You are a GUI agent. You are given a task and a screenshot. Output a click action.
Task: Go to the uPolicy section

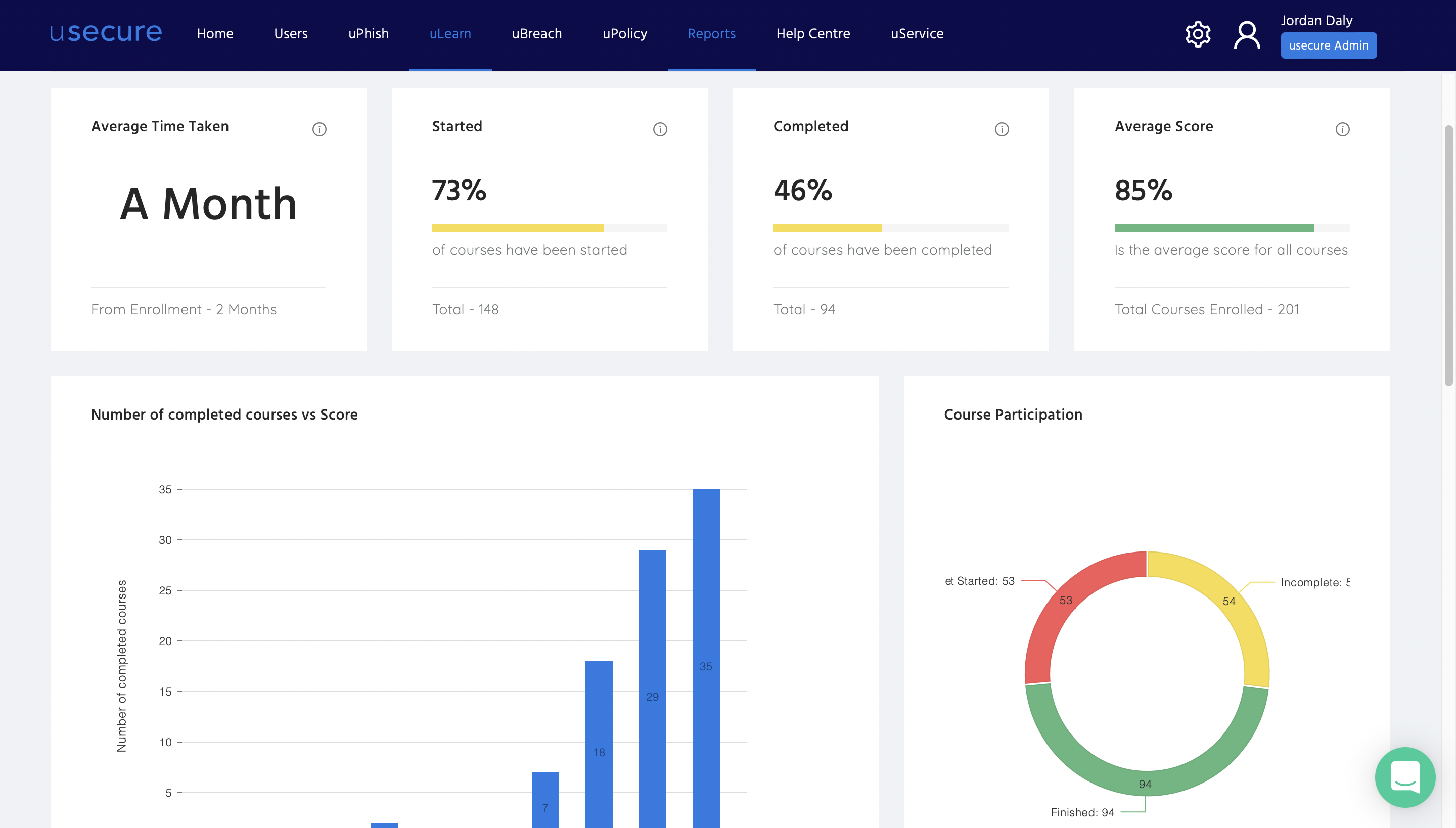pos(624,33)
